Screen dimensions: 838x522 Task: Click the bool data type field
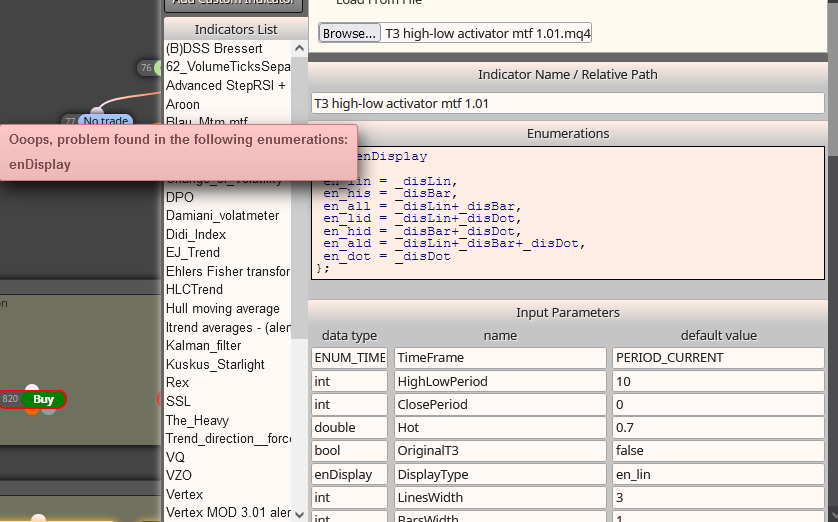coord(350,450)
